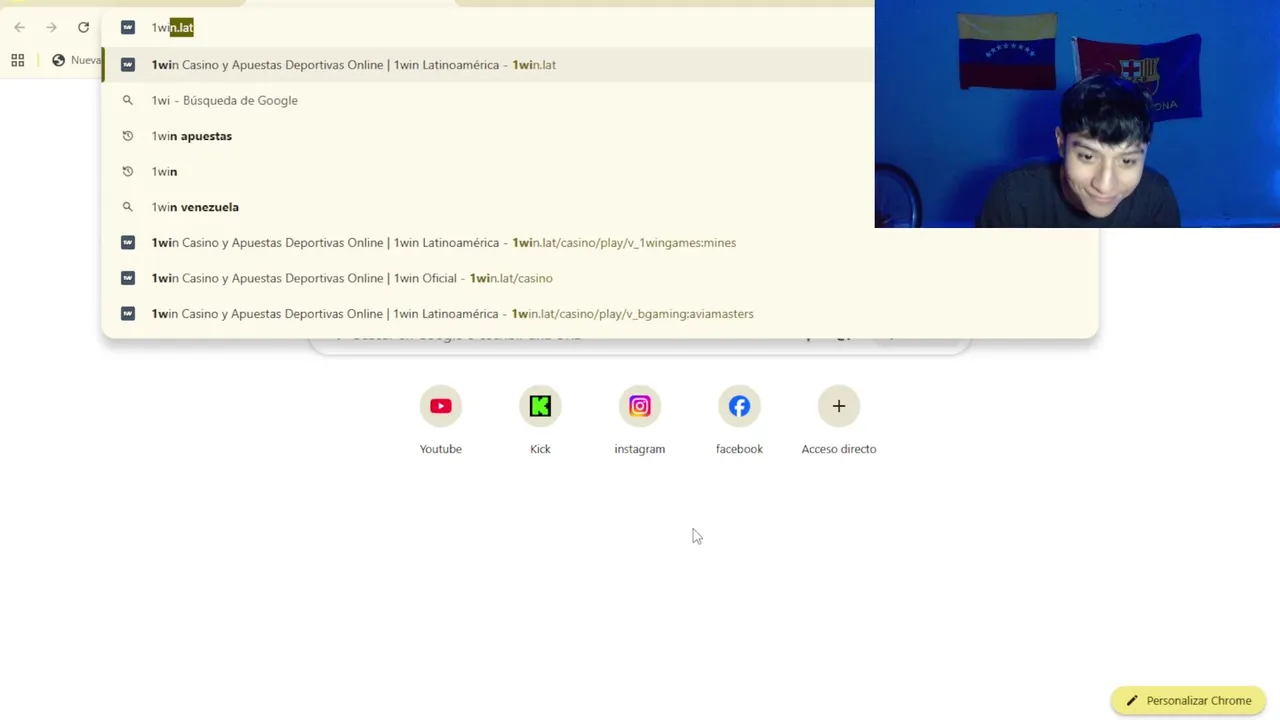Select the '1wi - Búsqueda de Google' suggestion
1280x720 pixels.
(x=488, y=100)
